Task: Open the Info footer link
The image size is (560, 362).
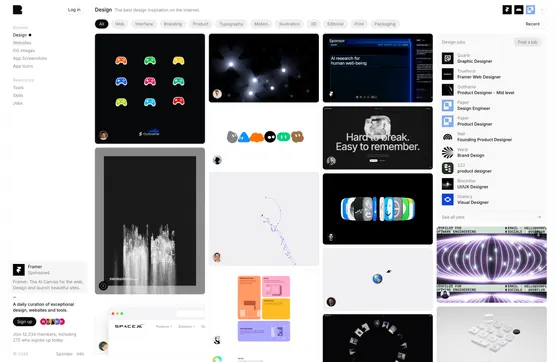Action: tap(80, 354)
